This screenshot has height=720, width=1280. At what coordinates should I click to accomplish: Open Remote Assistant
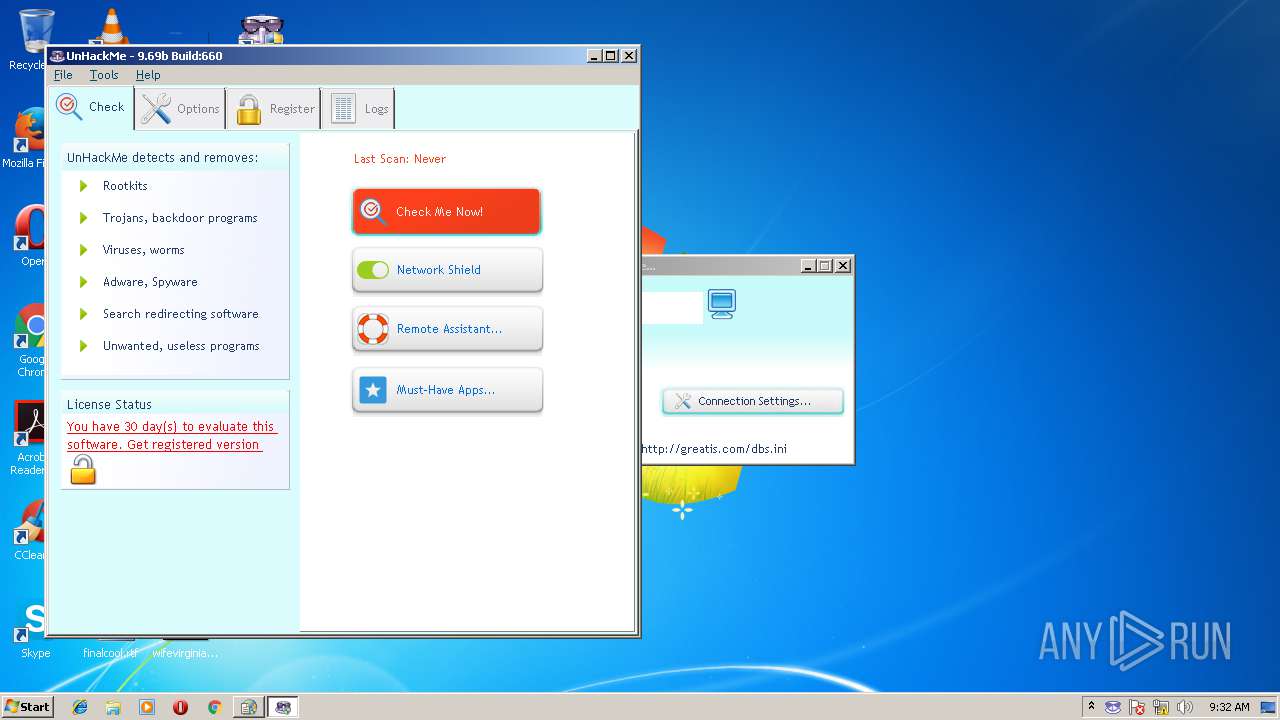(x=447, y=329)
